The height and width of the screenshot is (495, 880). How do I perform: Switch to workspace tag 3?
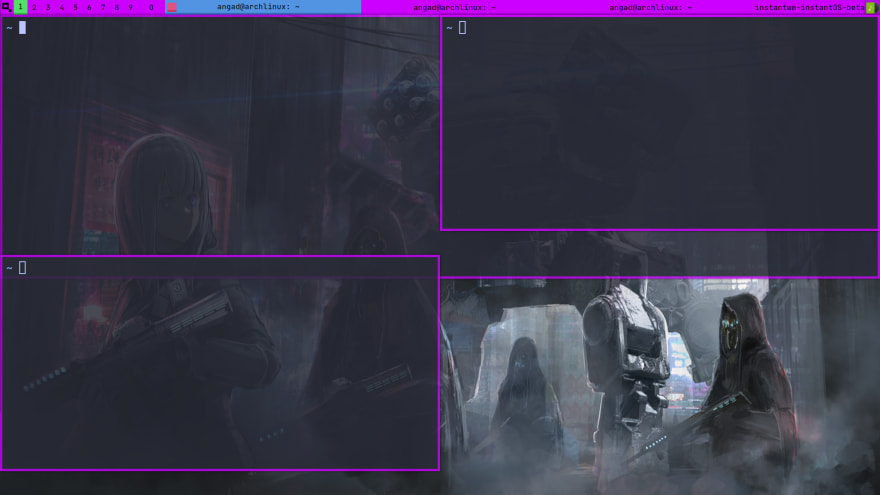(x=48, y=7)
